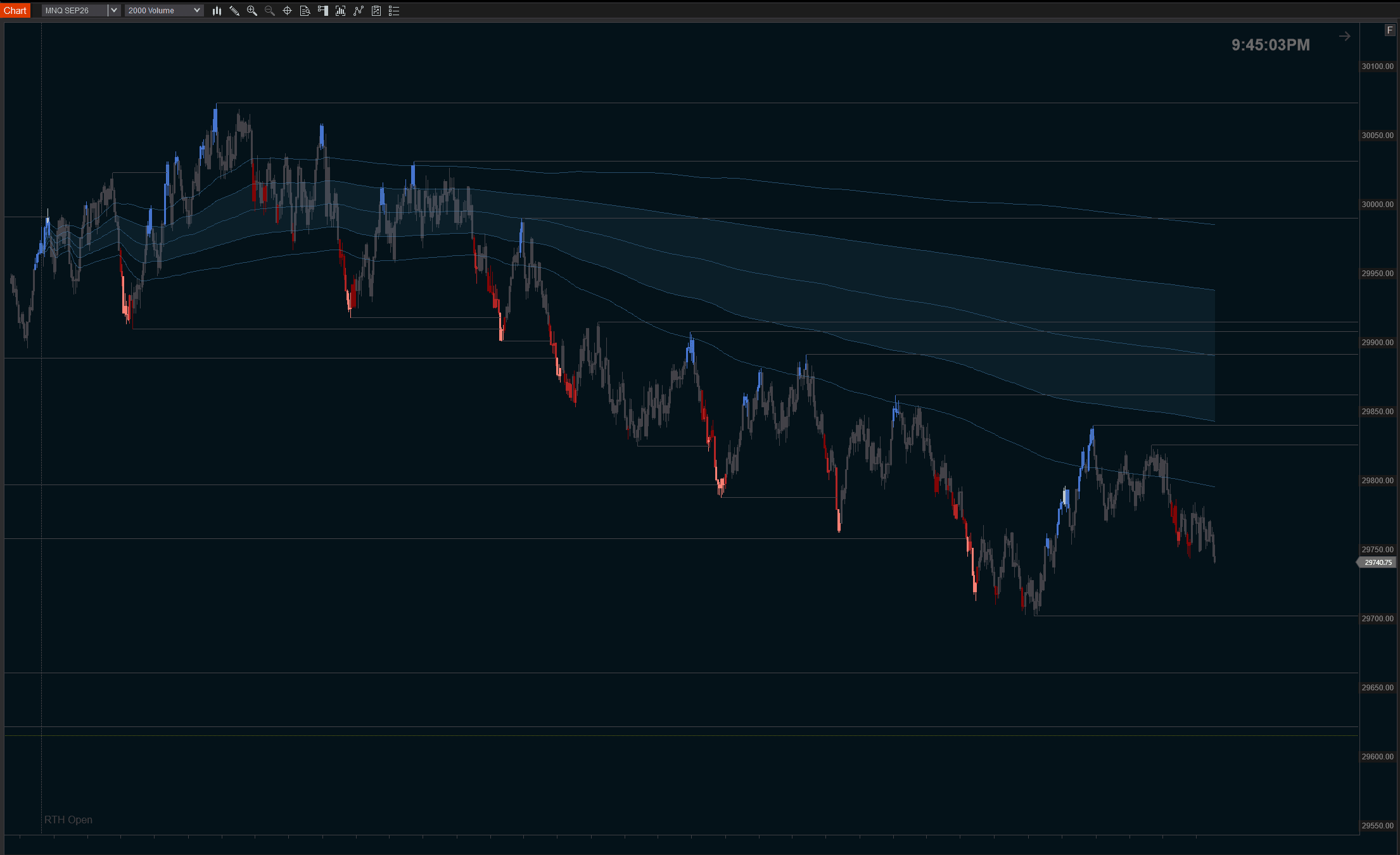Select the drawing tools pencil icon
Viewport: 1400px width, 855px height.
pos(234,11)
